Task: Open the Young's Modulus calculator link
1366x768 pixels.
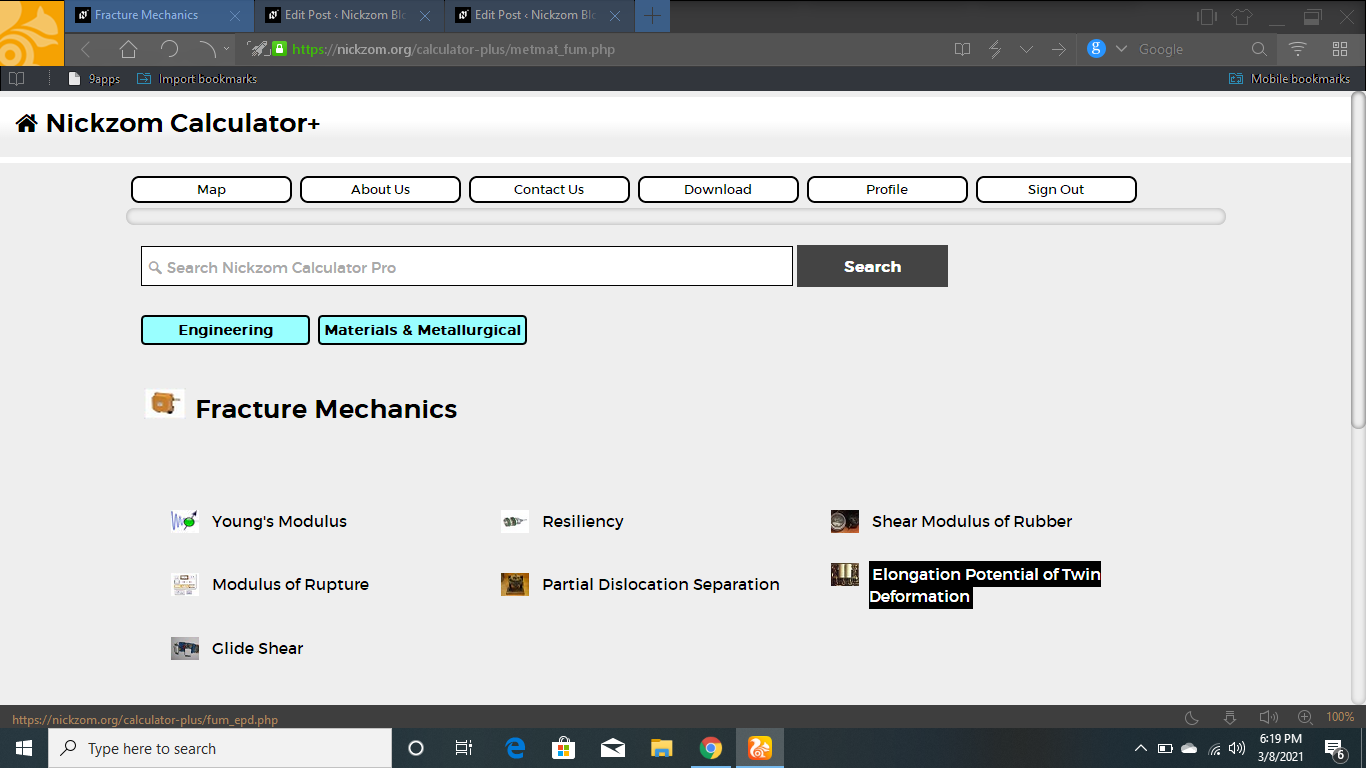Action: pyautogui.click(x=279, y=521)
